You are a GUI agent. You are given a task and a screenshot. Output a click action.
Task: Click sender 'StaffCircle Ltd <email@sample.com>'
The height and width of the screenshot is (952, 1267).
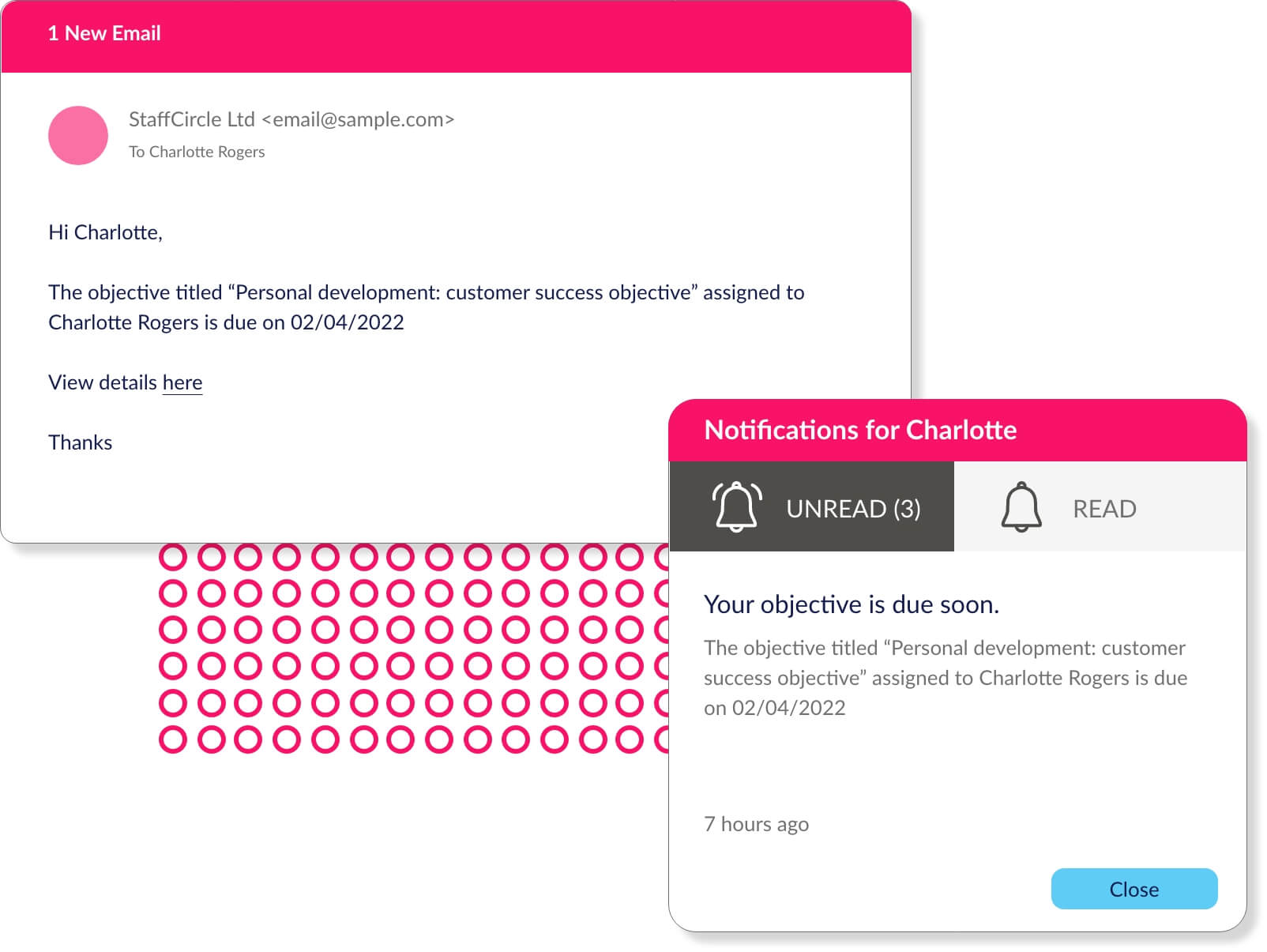291,119
